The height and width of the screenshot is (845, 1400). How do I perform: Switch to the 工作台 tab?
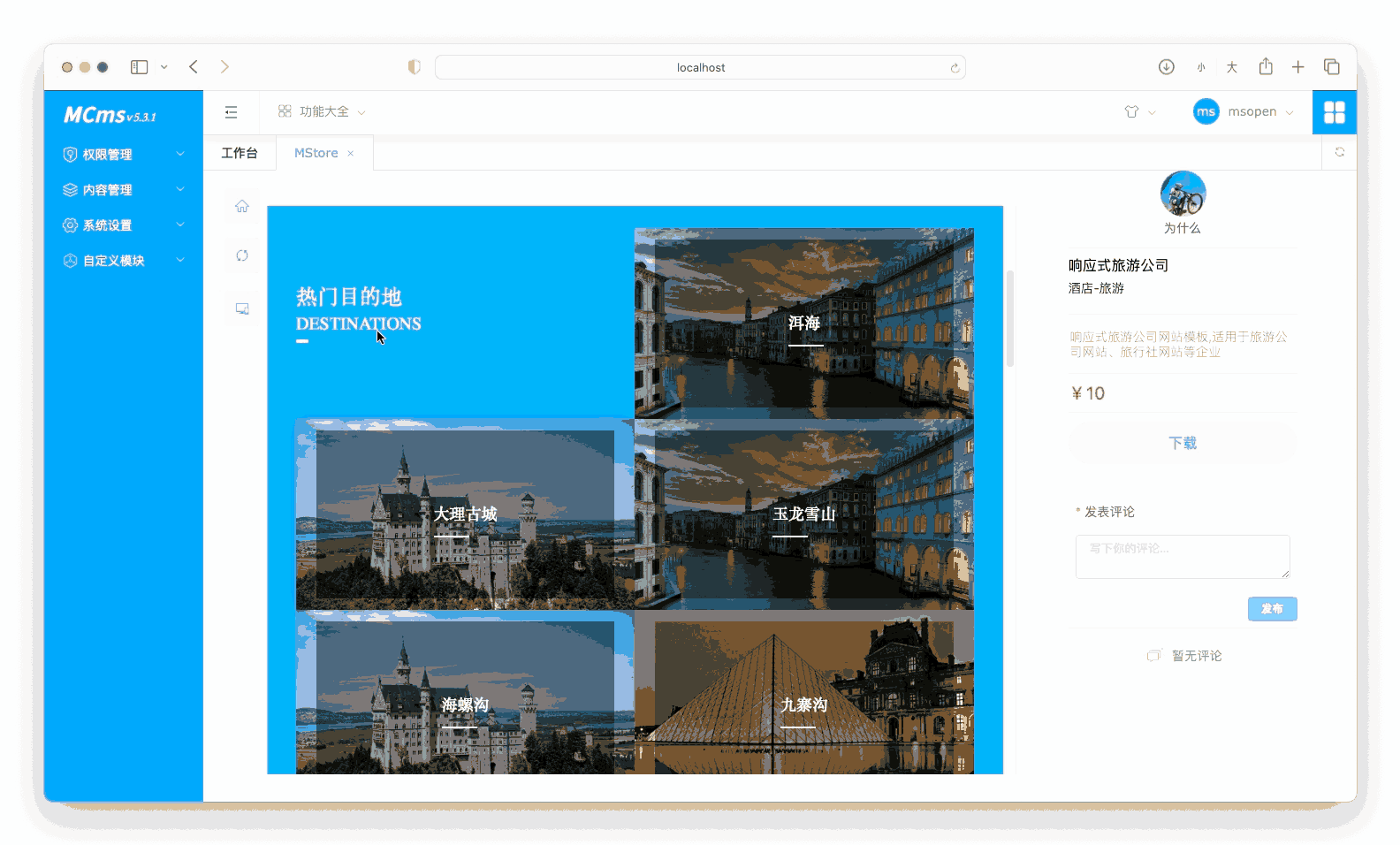240,153
